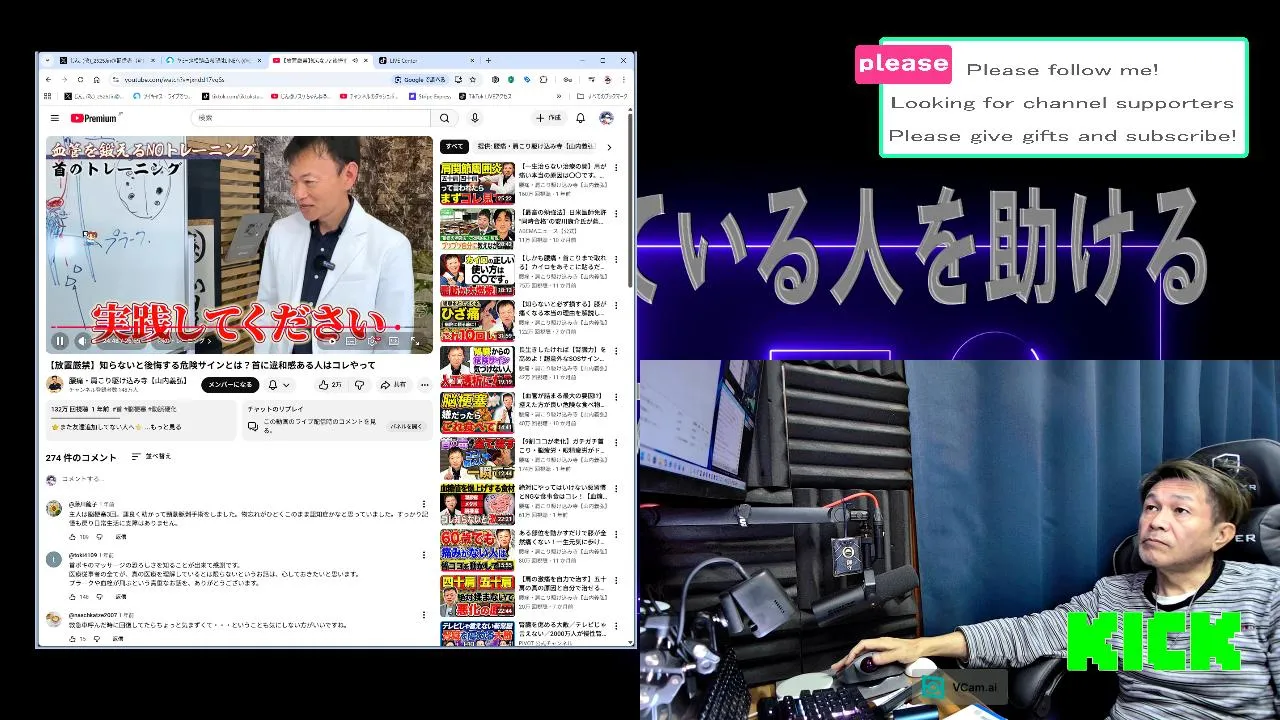Open '60歳でも' recommended video thumbnail

(x=477, y=550)
